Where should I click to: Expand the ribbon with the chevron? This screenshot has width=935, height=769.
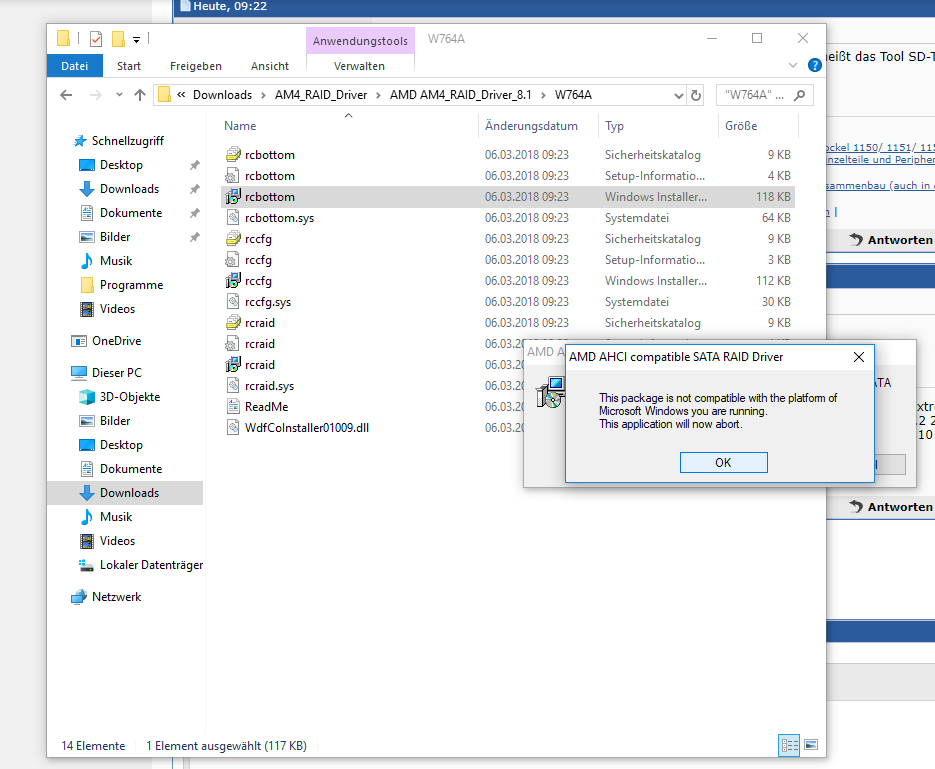792,65
